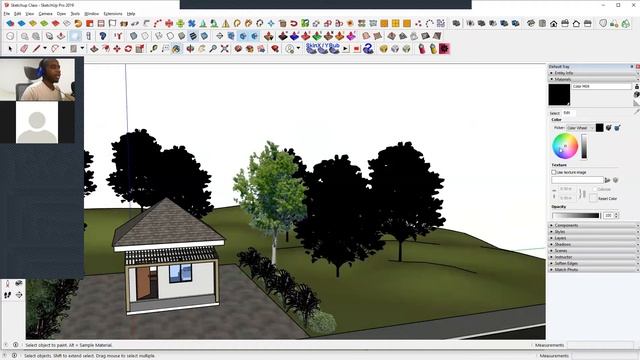Activate the red Rotate tool

coord(128,49)
